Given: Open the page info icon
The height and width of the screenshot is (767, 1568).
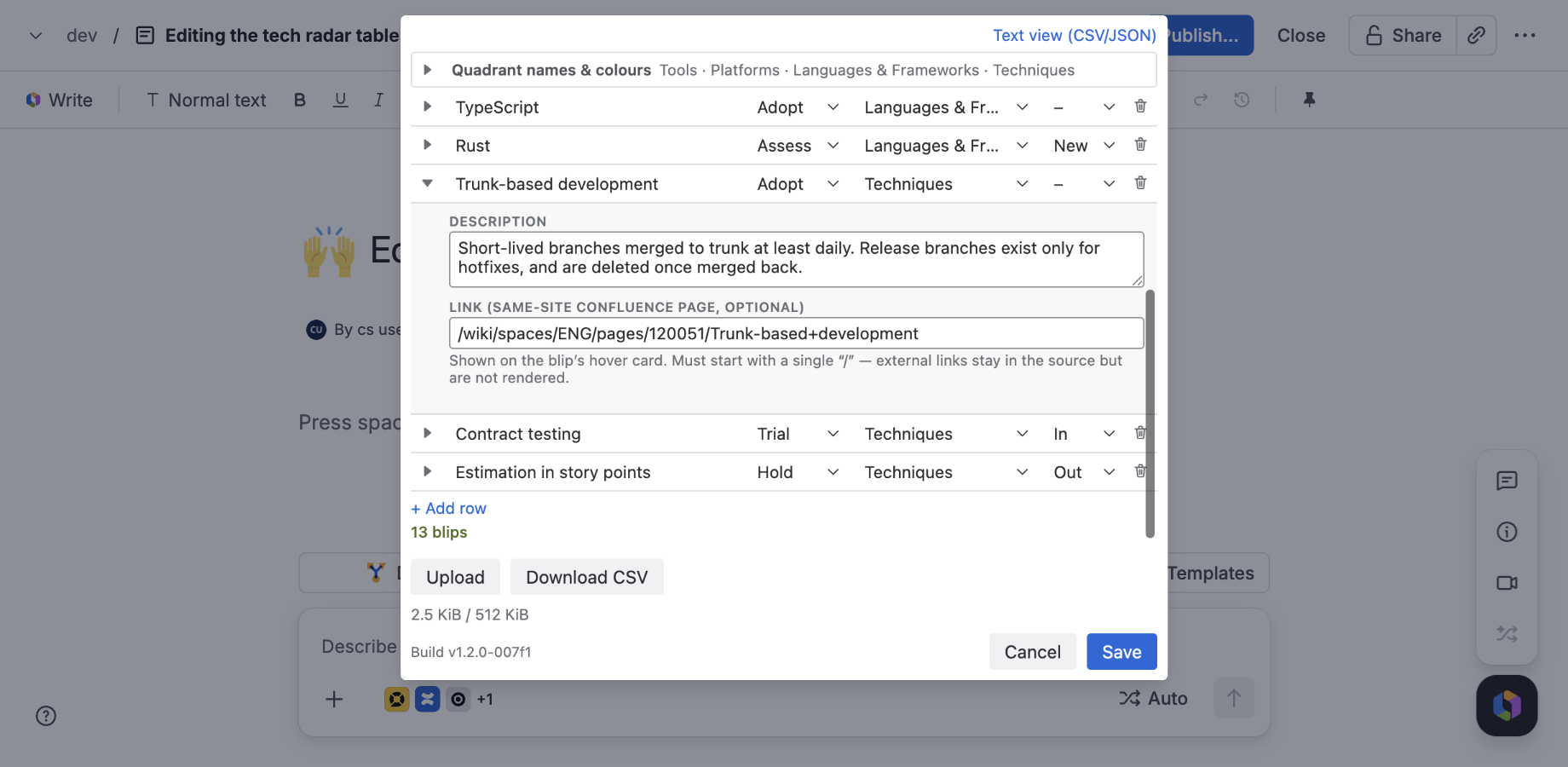Looking at the screenshot, I should 1507,532.
